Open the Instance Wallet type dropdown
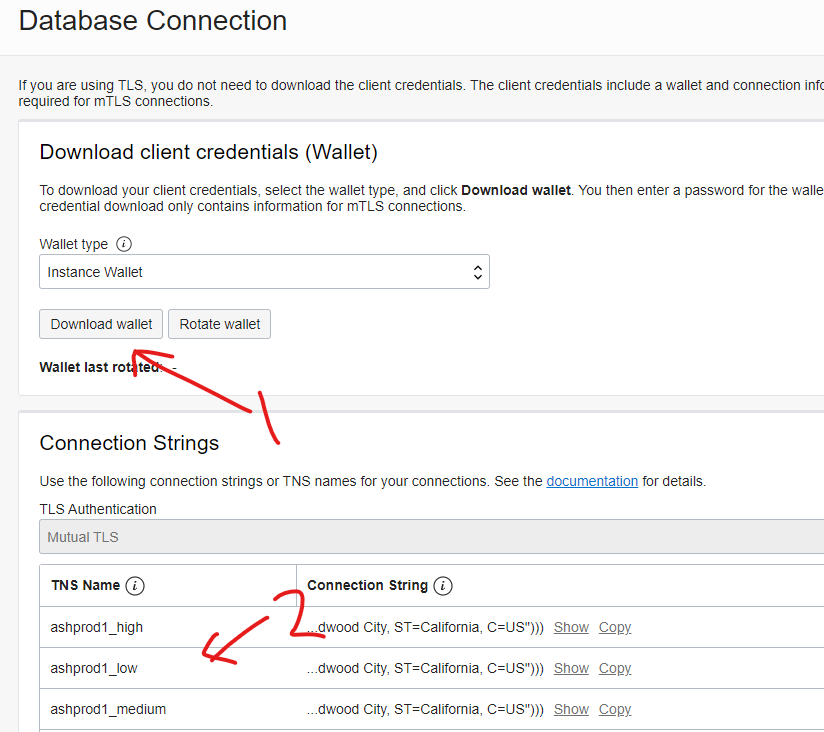Screen dimensions: 824x732 [264, 272]
